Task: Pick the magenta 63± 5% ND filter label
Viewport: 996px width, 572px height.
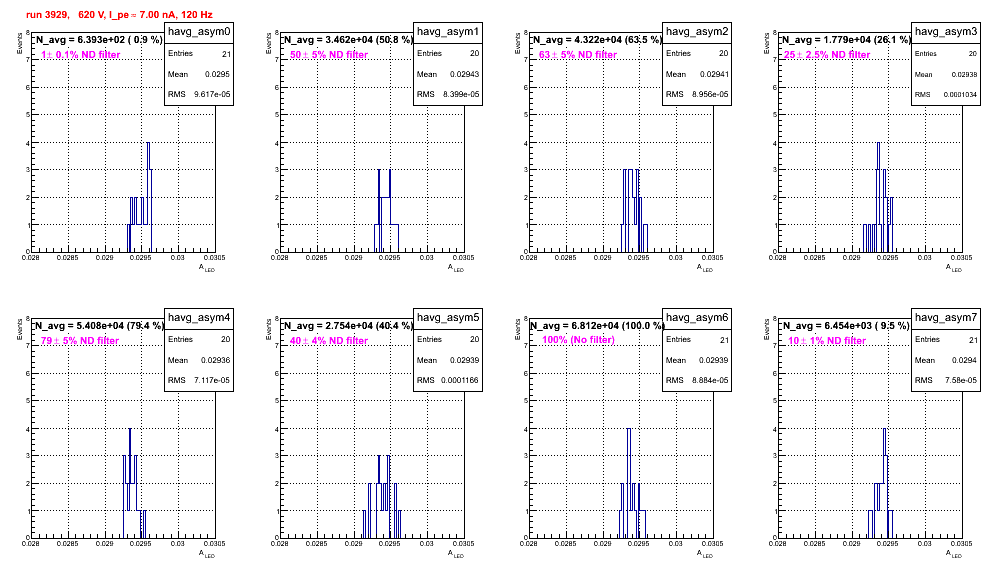Action: (x=578, y=55)
